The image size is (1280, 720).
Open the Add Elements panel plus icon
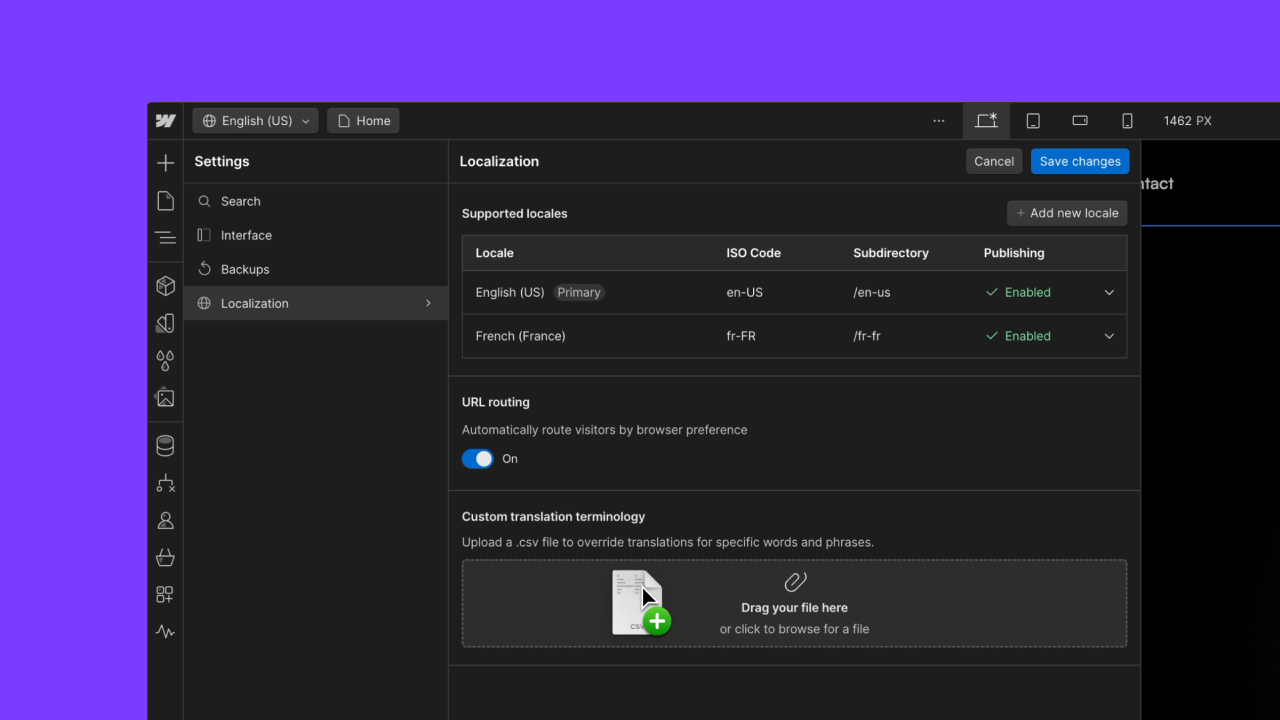[x=166, y=163]
